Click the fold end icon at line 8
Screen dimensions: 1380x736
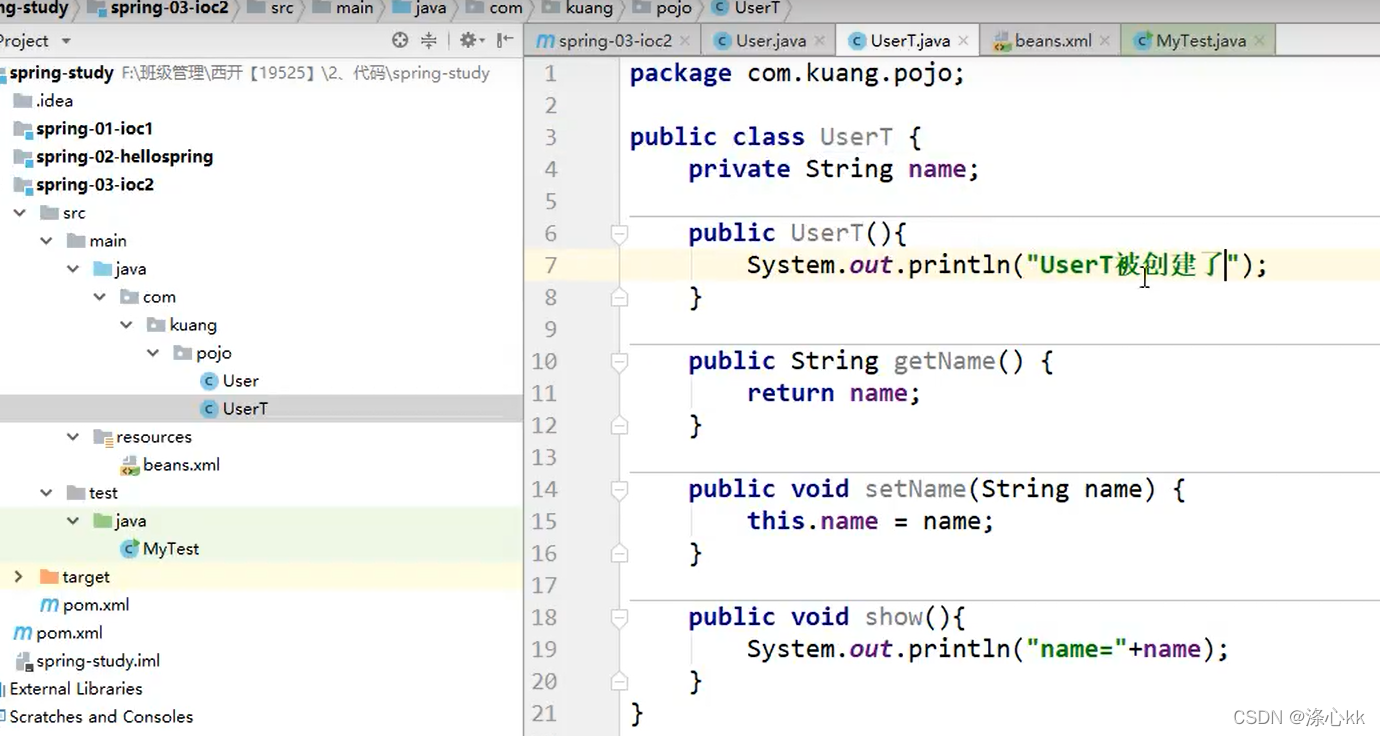[x=619, y=297]
